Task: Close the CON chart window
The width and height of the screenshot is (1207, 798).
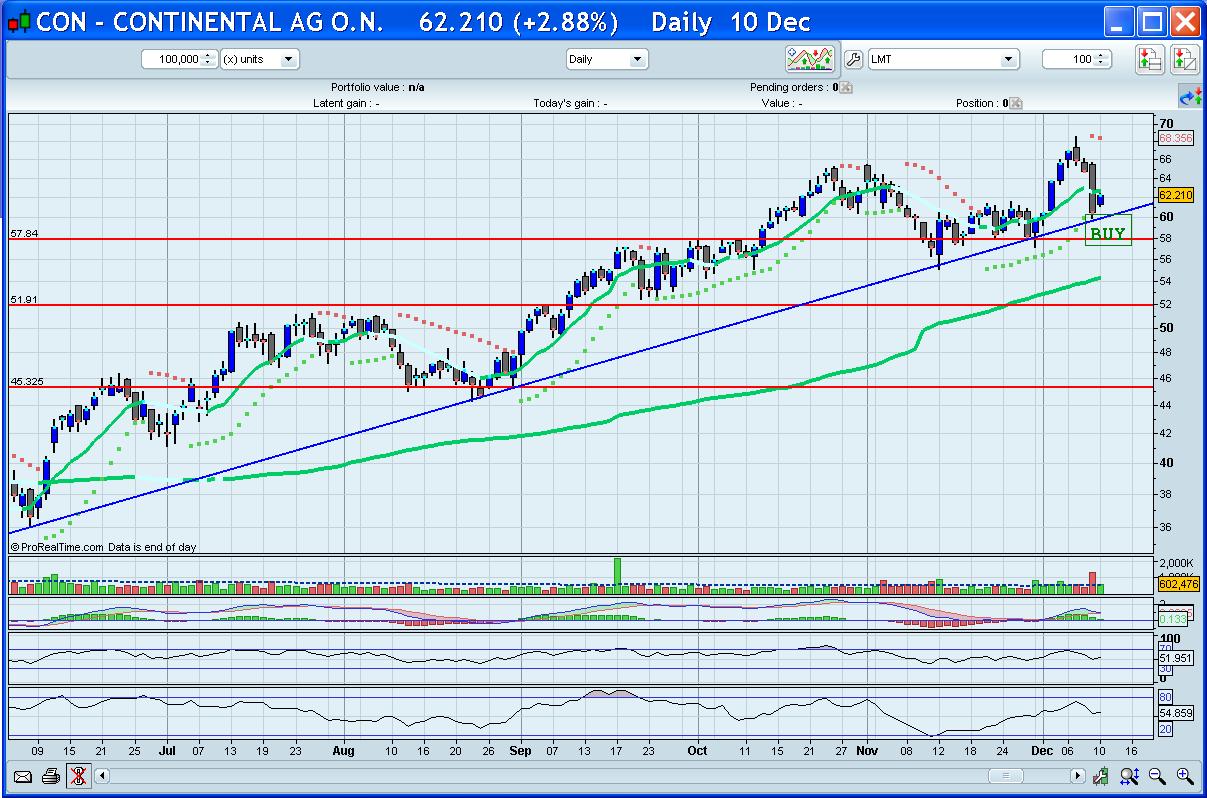Action: tap(1185, 22)
